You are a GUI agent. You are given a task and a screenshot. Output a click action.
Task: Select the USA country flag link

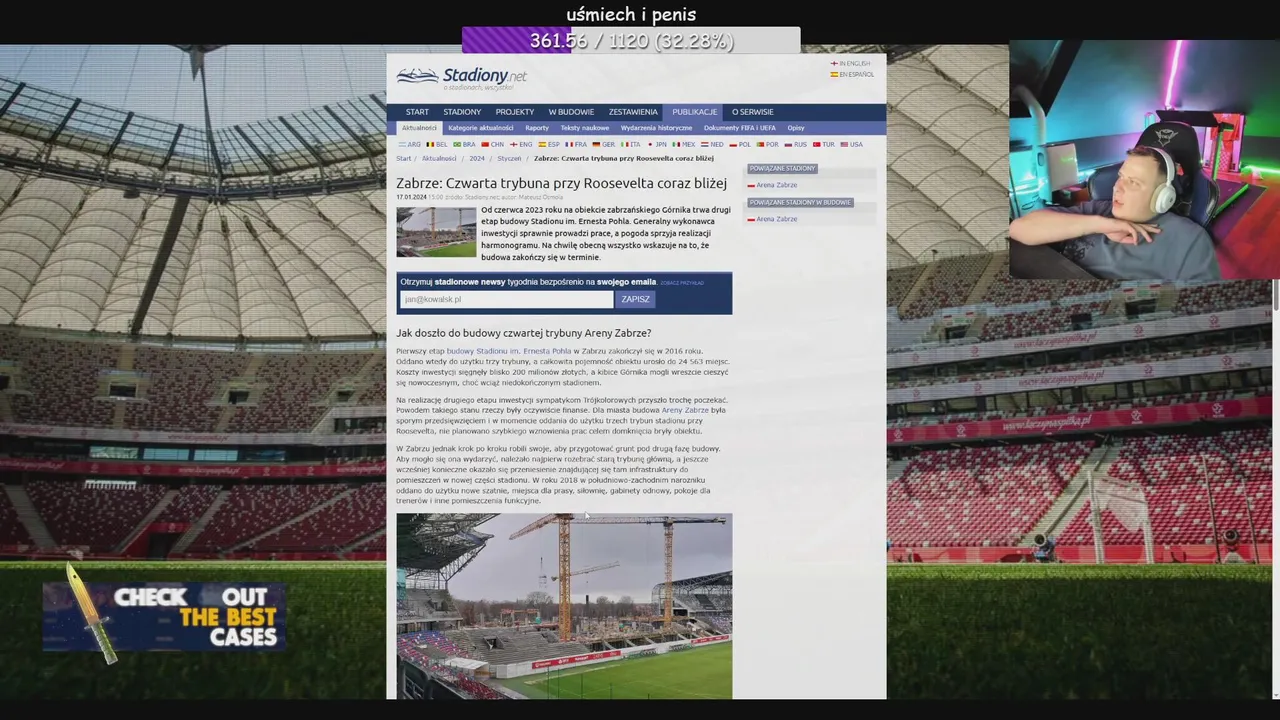(x=851, y=144)
